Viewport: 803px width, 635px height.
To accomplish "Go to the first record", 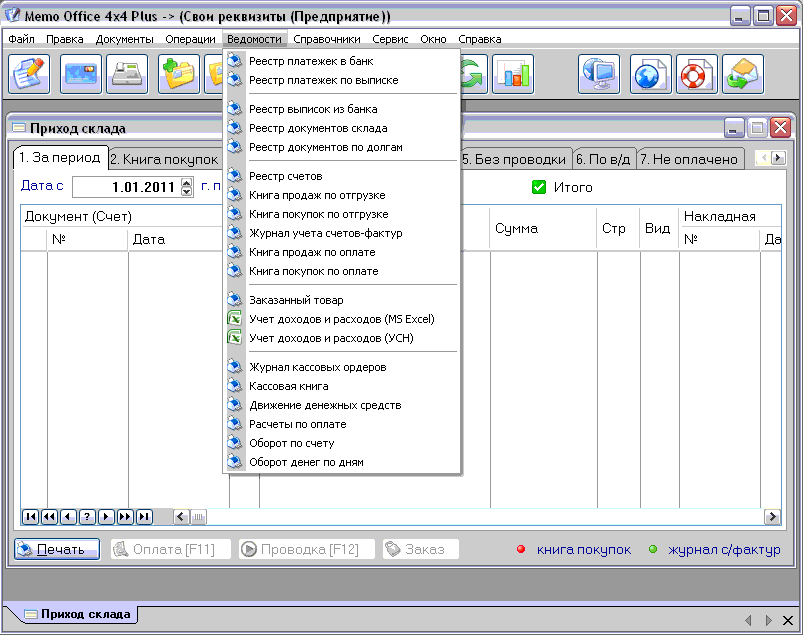I will (x=30, y=517).
